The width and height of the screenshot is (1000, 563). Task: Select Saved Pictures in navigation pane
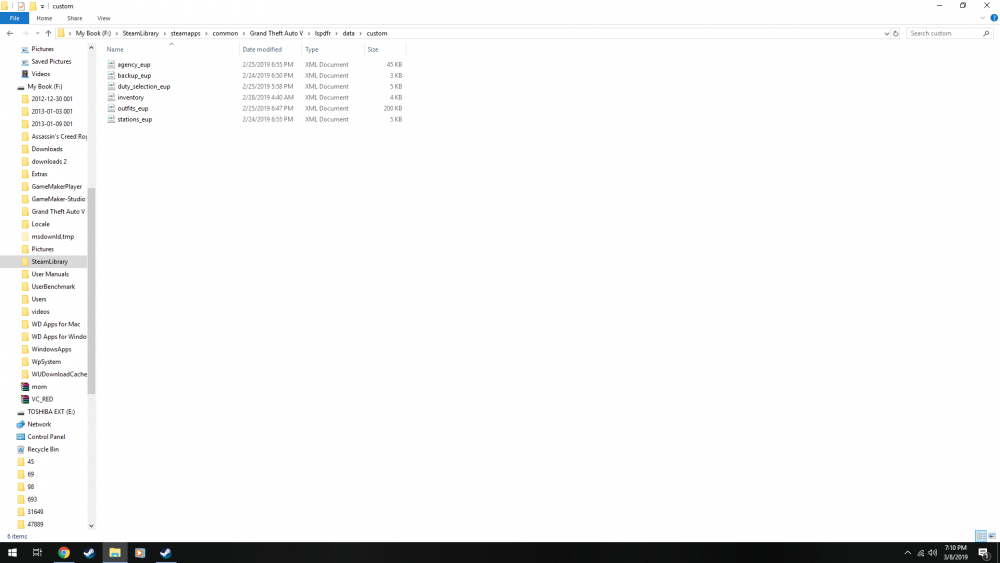pyautogui.click(x=51, y=62)
